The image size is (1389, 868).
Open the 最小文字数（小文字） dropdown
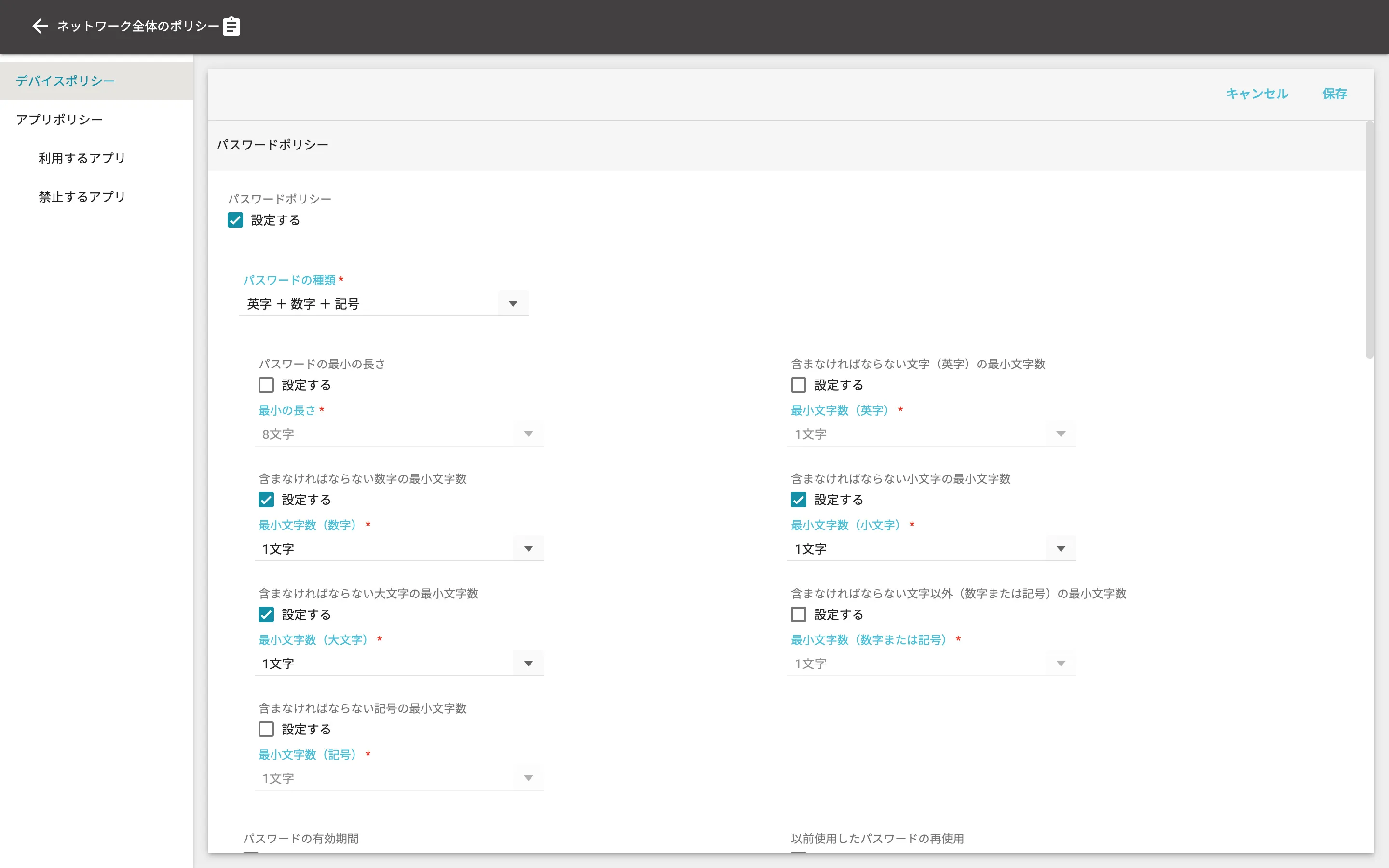click(x=931, y=549)
